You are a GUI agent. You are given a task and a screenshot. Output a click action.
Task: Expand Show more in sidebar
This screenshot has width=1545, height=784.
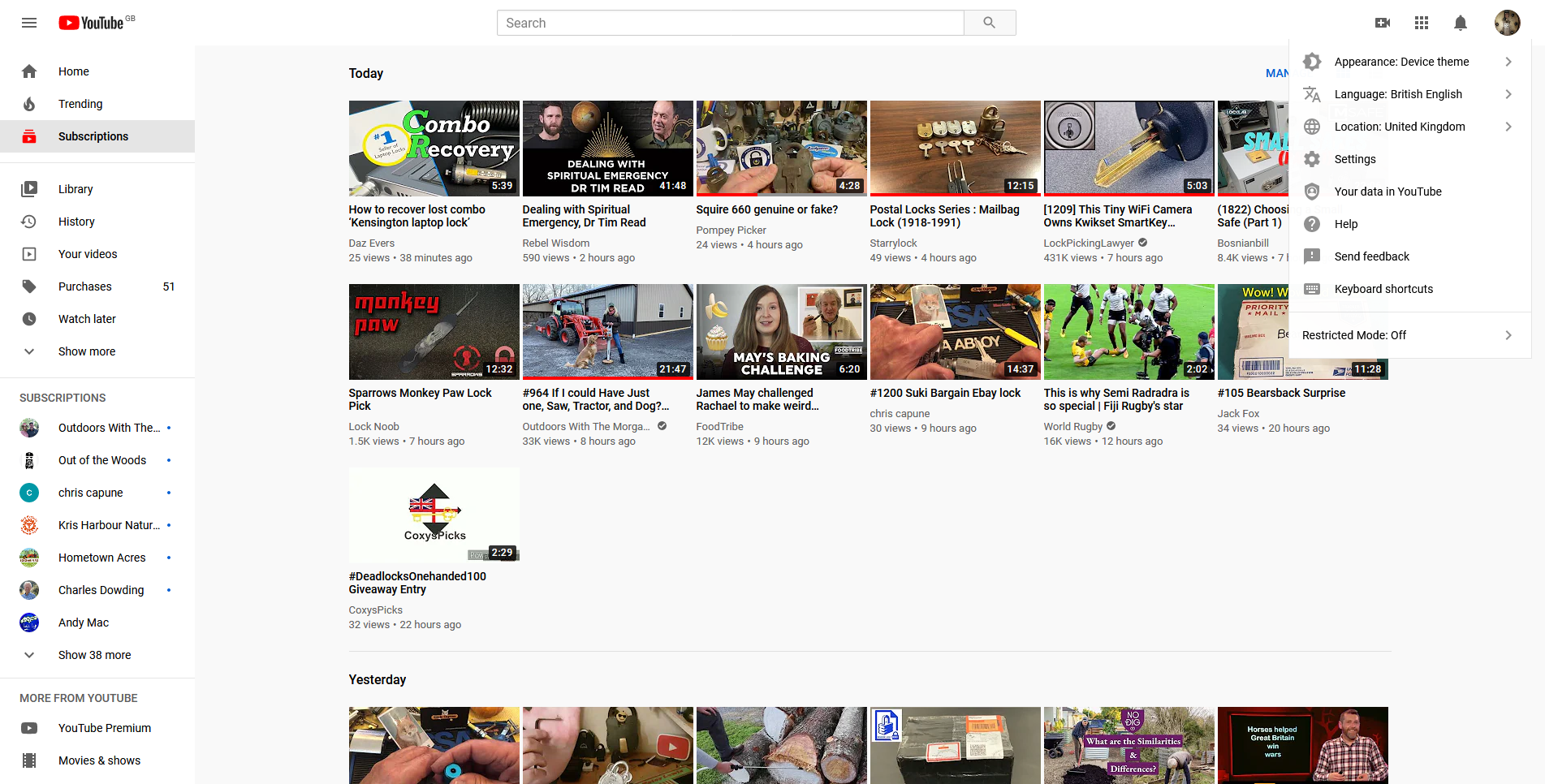[97, 351]
